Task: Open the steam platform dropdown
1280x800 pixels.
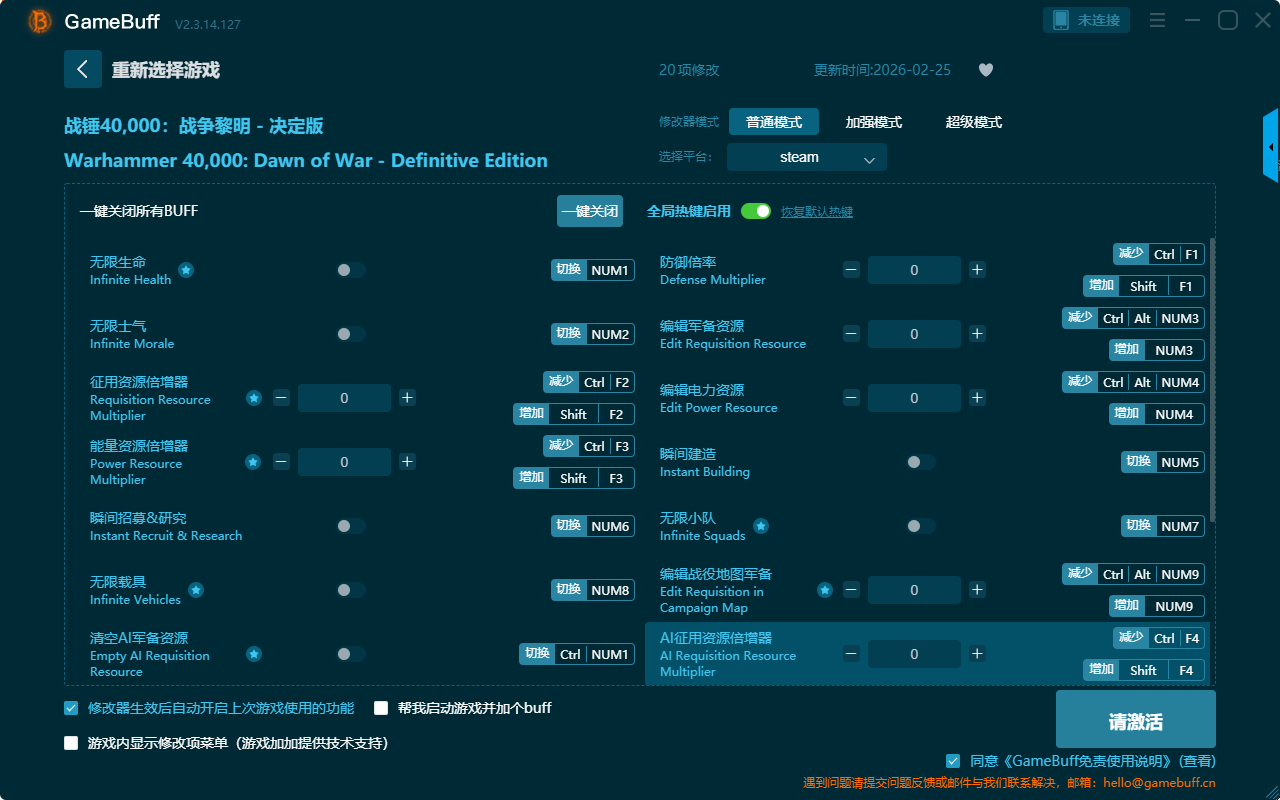Action: coord(806,158)
